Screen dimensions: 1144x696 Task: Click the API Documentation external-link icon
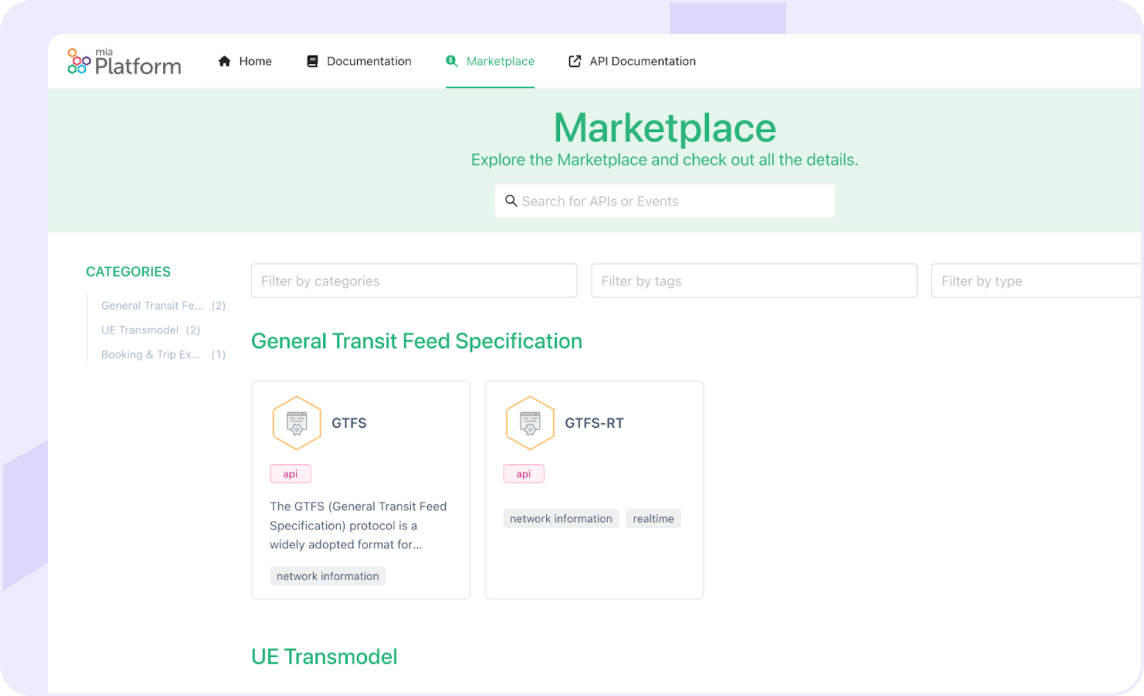pyautogui.click(x=575, y=61)
